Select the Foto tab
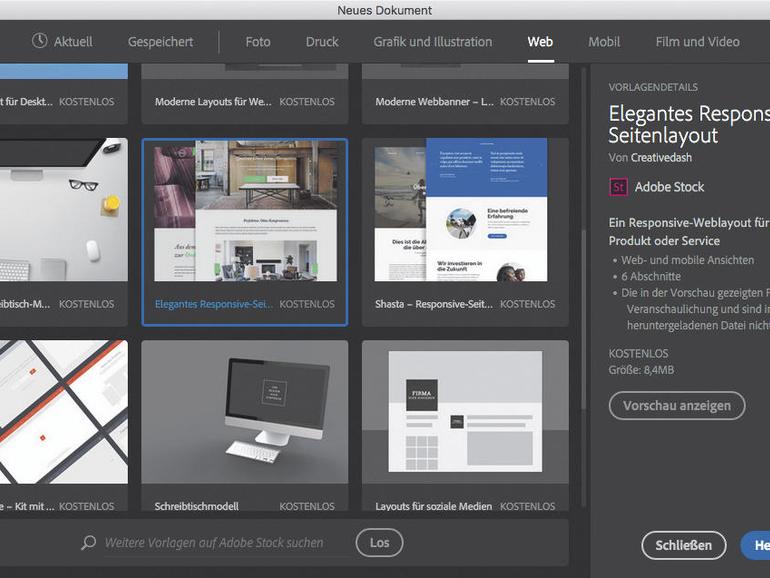Viewport: 770px width, 578px height. (258, 42)
